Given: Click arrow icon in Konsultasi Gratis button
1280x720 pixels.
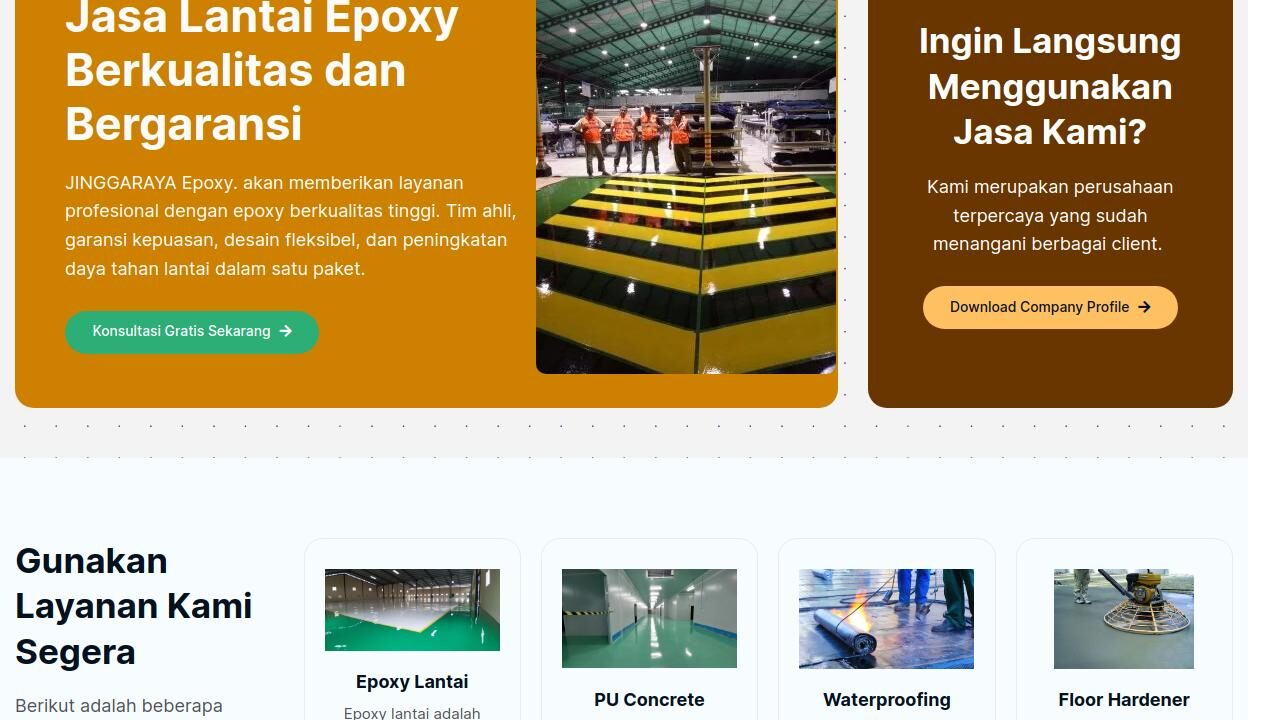Looking at the screenshot, I should pos(286,331).
